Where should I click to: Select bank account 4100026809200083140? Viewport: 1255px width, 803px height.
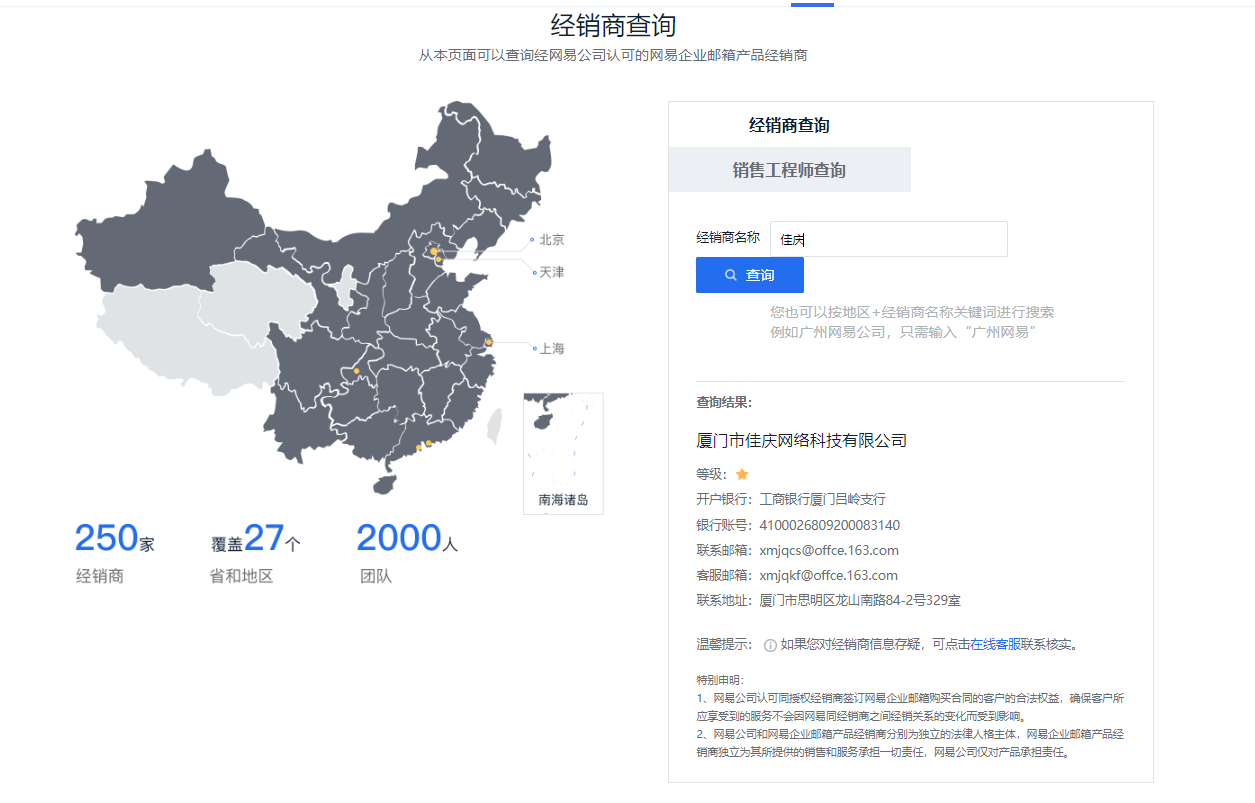pos(830,525)
